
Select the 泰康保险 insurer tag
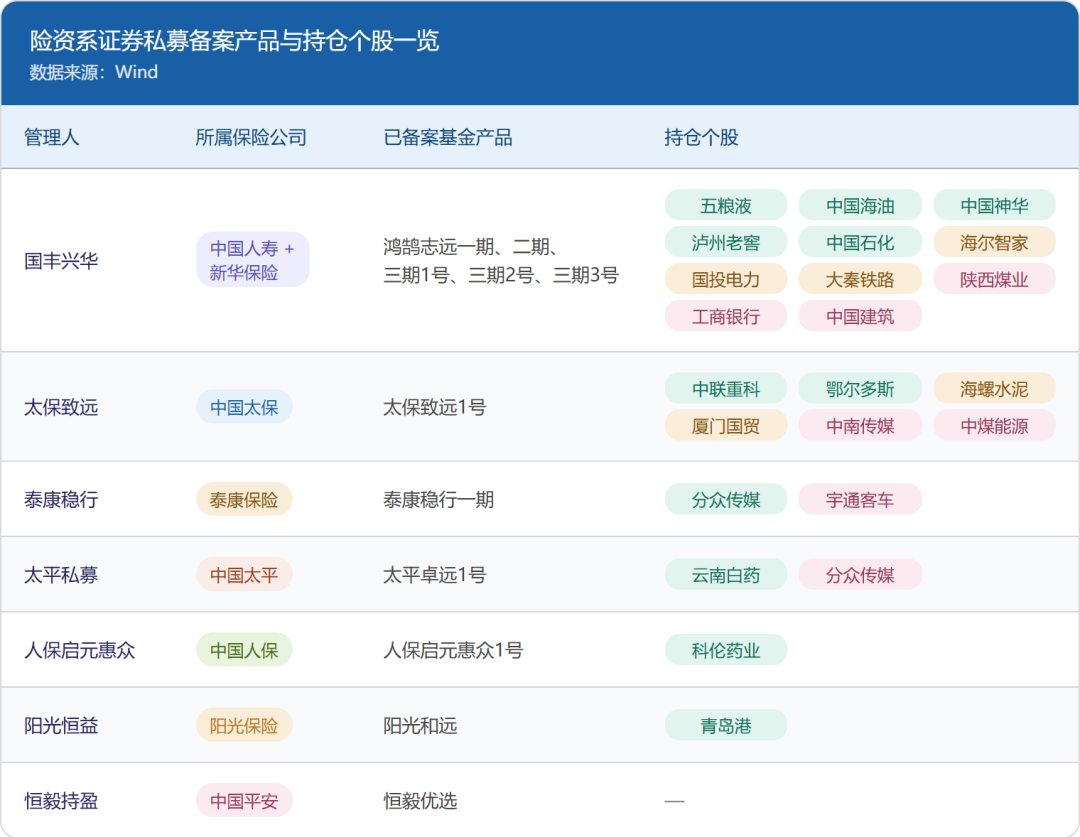[x=245, y=499]
